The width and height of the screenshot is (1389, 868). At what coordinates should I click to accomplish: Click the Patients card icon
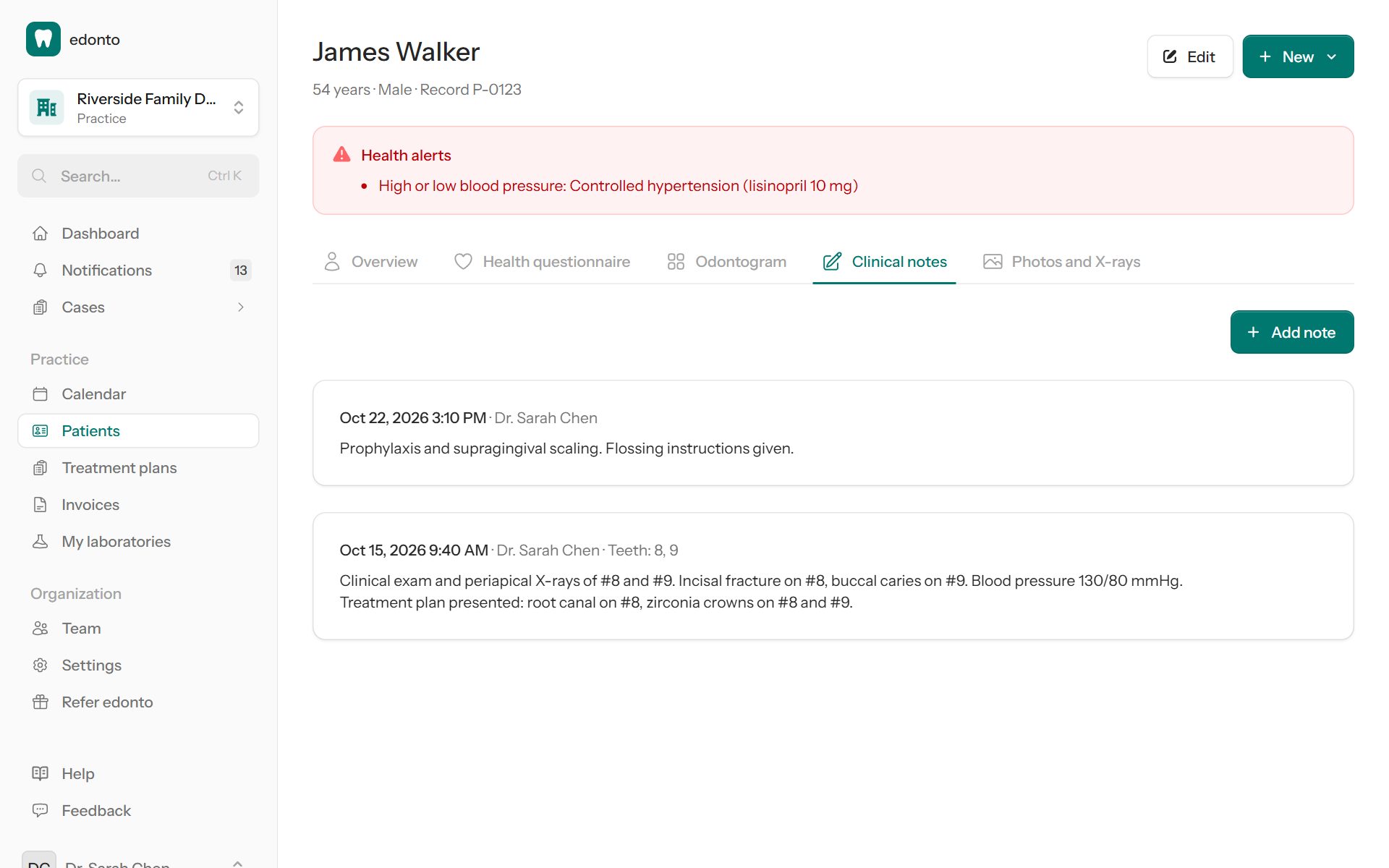[x=41, y=431]
